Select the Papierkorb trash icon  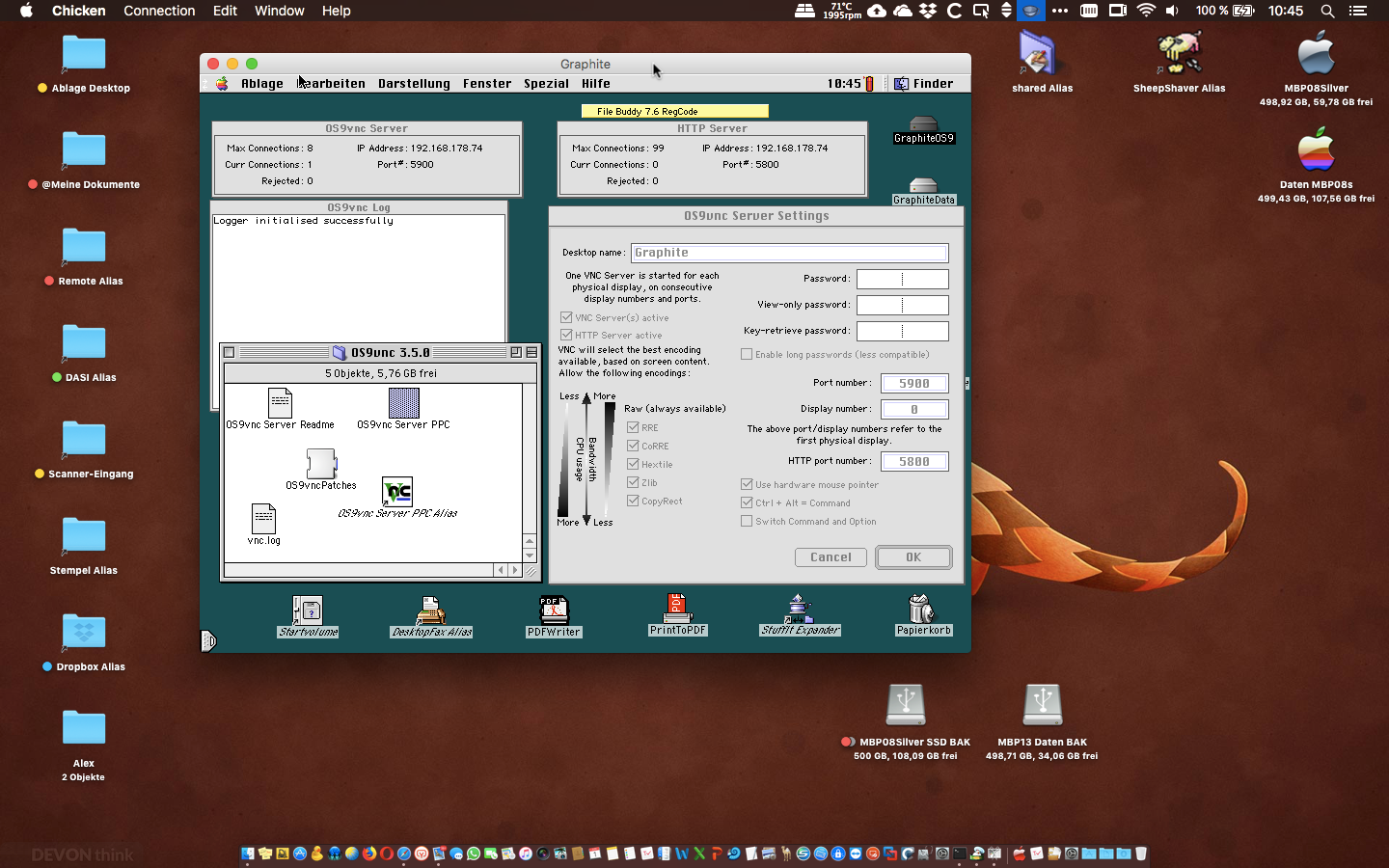click(x=923, y=609)
